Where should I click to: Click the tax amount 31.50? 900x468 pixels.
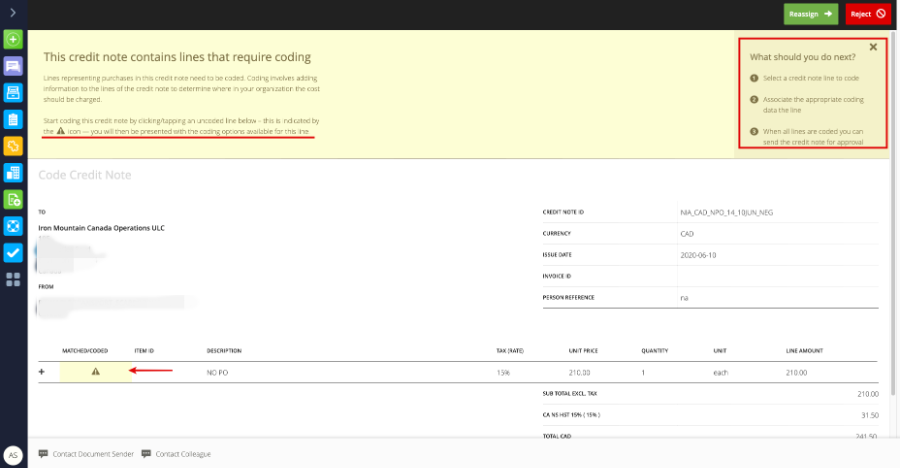(870, 415)
